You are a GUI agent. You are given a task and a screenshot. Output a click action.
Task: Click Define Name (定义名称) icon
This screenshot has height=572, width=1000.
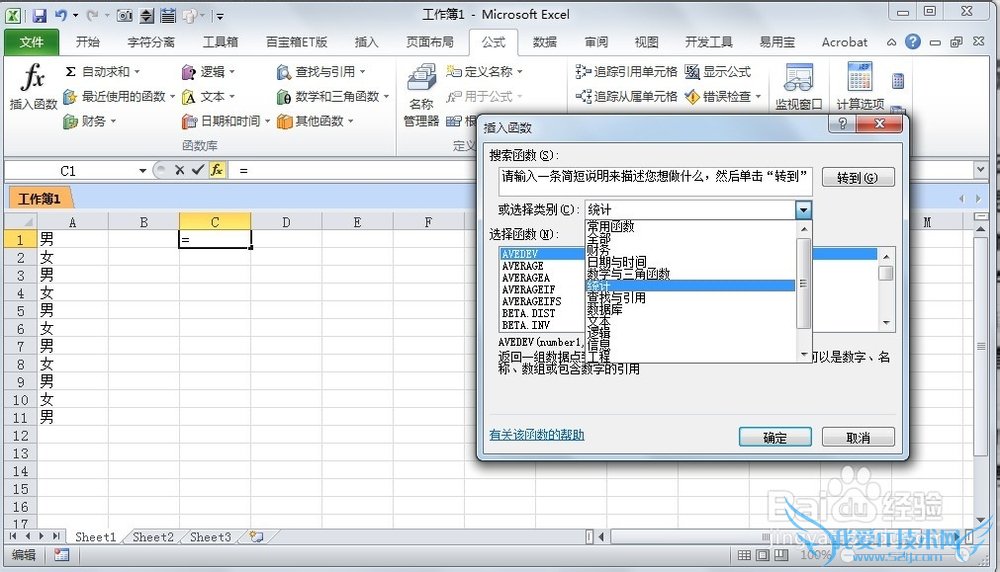(x=454, y=71)
